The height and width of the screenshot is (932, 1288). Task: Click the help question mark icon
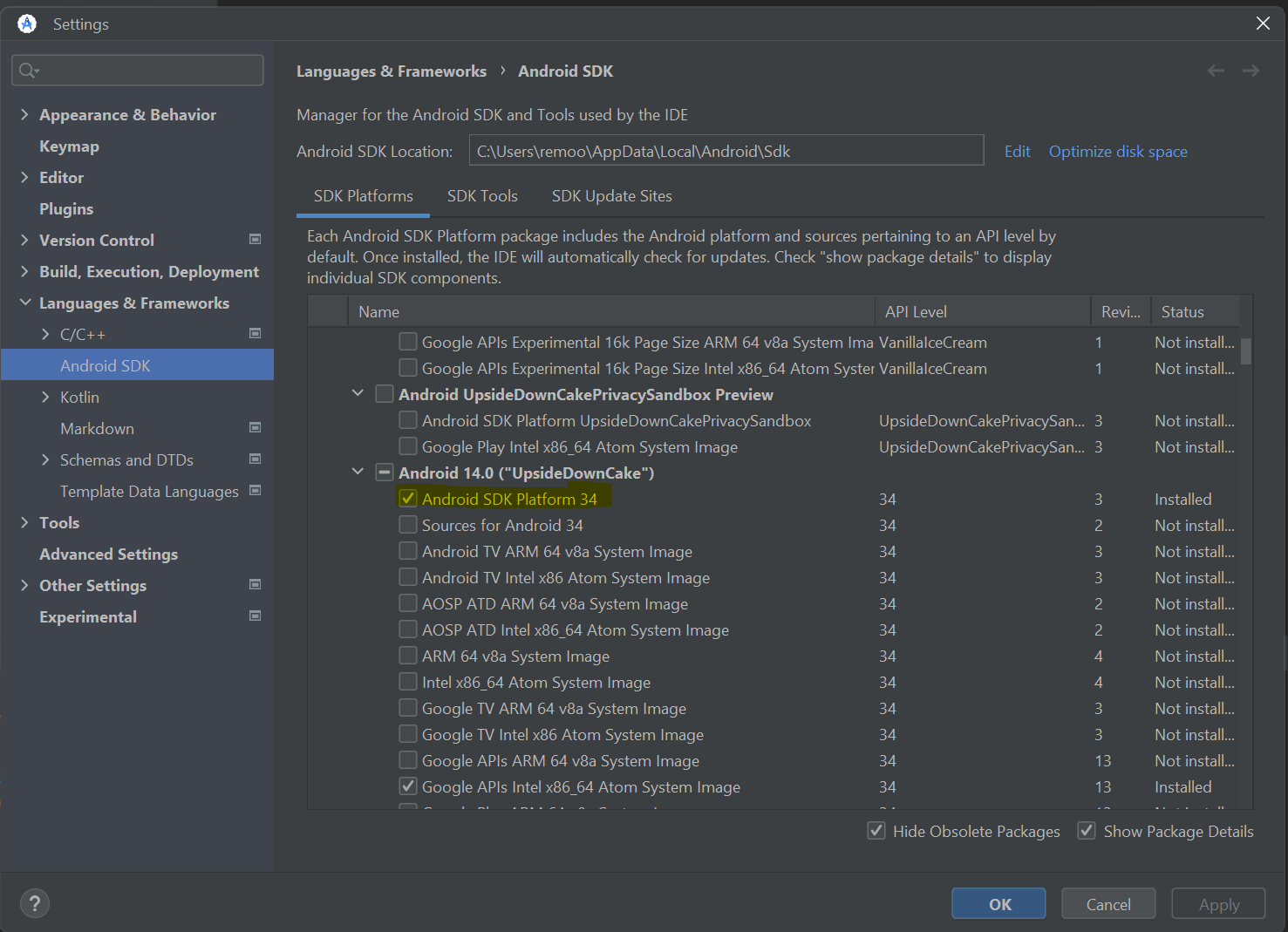point(35,903)
